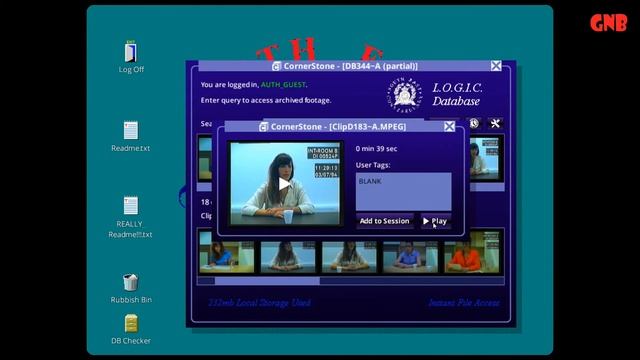The width and height of the screenshot is (640, 360).
Task: Play the video preview in clip window
Action: coord(284,184)
